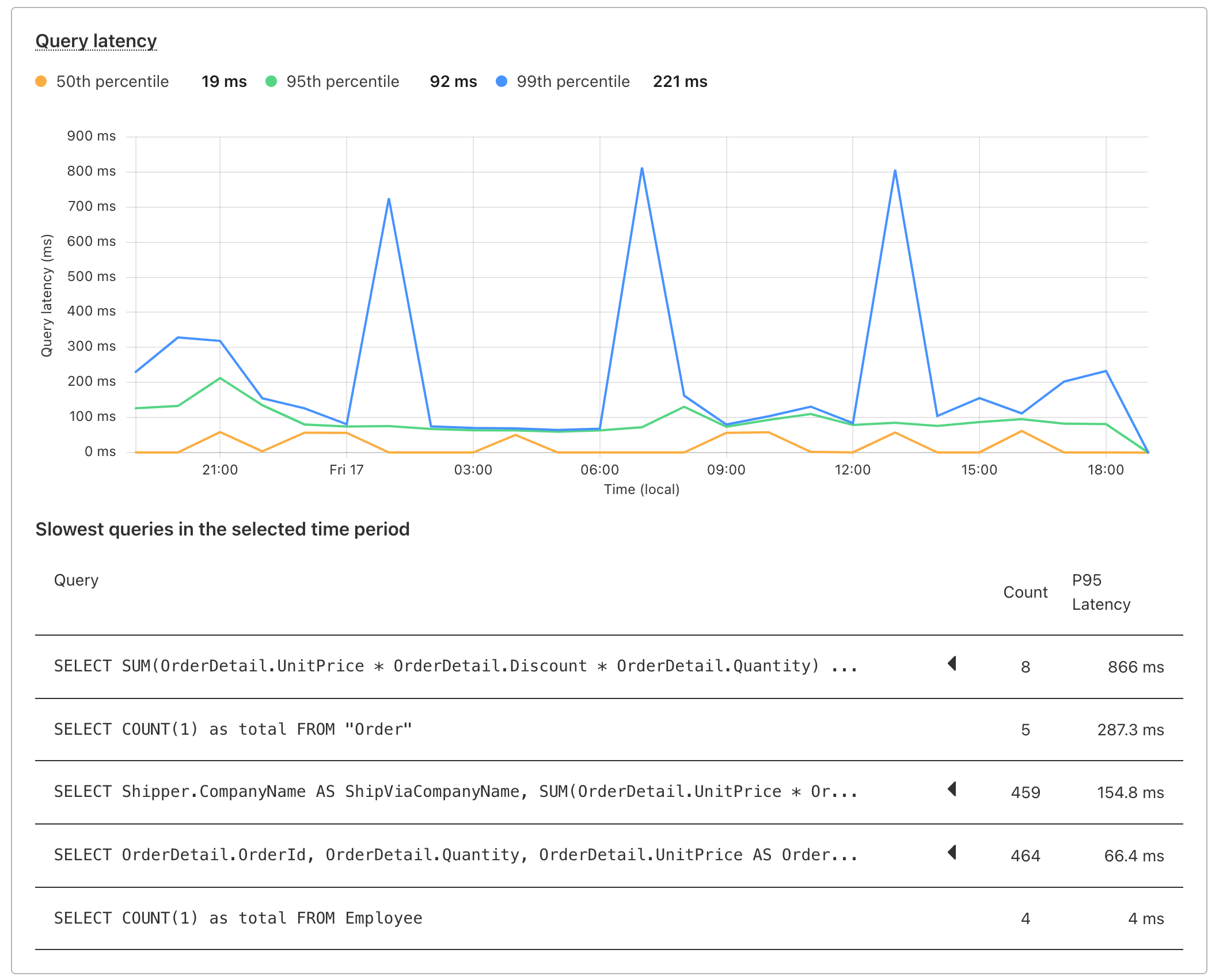Click the 95th percentile legend label
Viewport: 1223px width, 980px height.
coord(343,82)
